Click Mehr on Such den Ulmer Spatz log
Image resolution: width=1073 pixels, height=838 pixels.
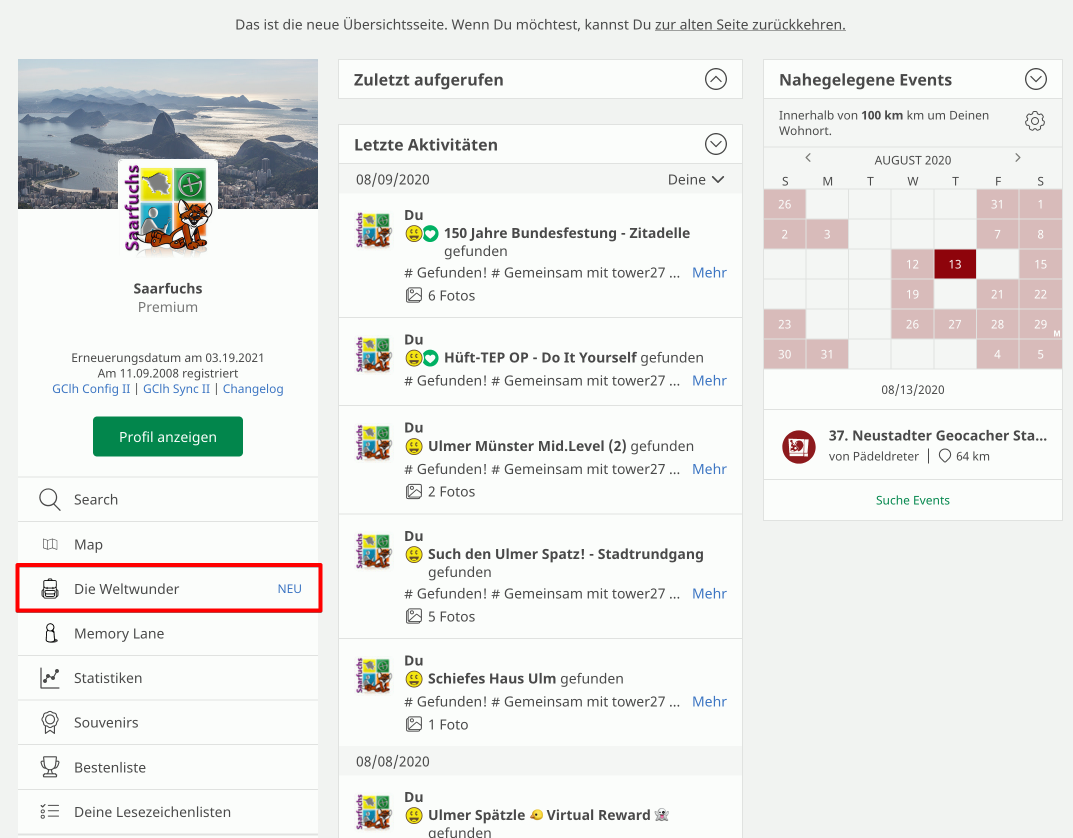[x=709, y=593]
